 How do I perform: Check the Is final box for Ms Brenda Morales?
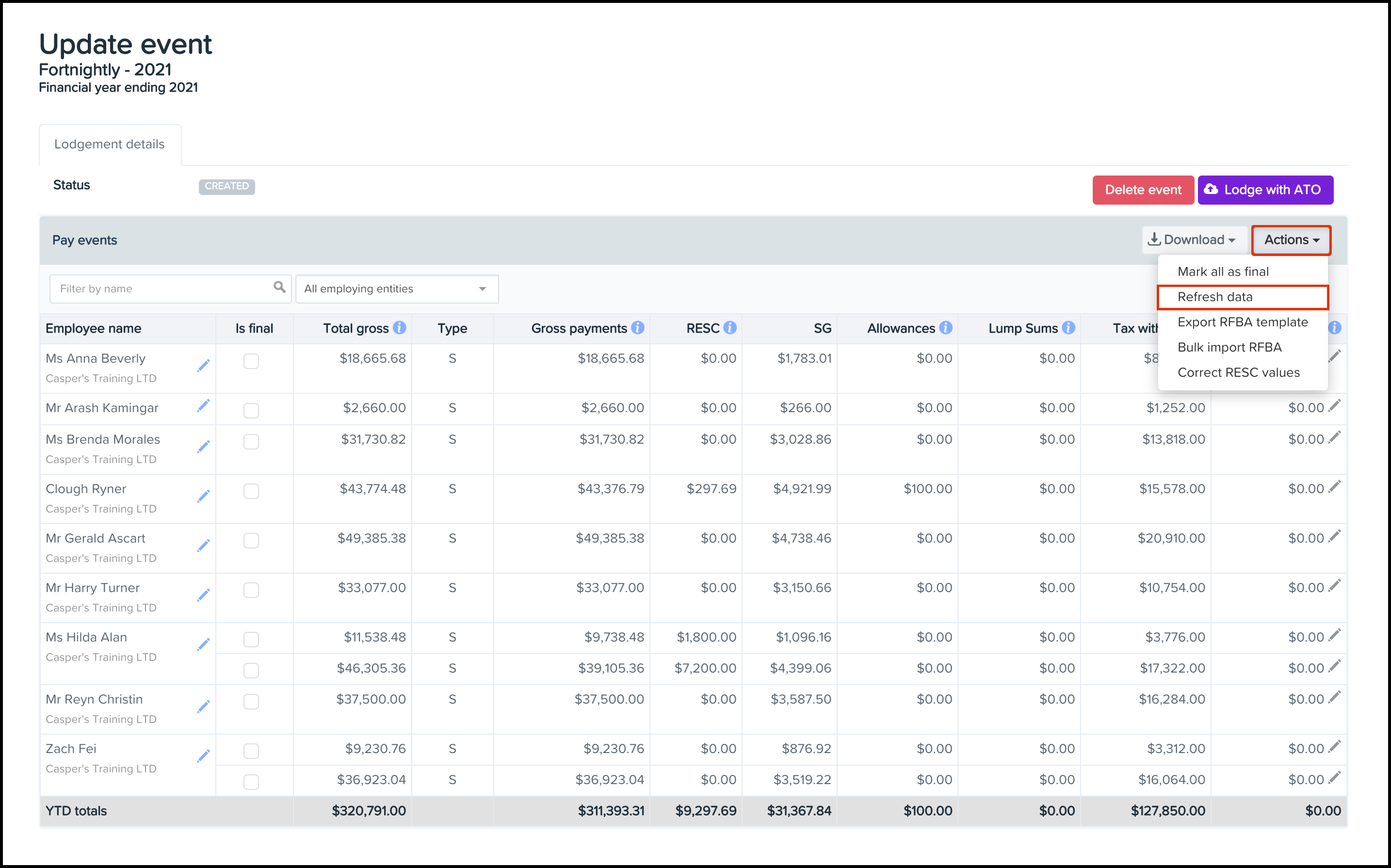(x=251, y=441)
